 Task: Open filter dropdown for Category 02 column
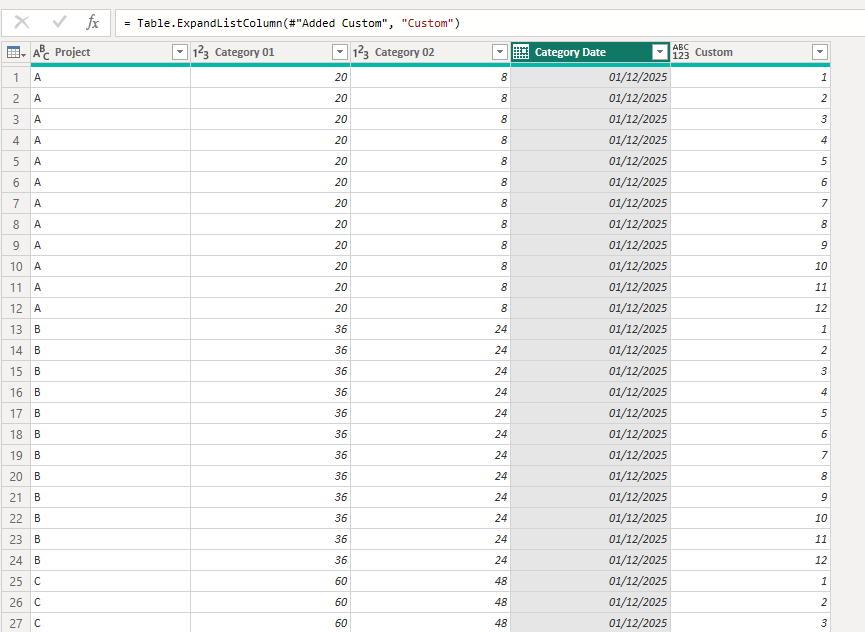coord(500,52)
